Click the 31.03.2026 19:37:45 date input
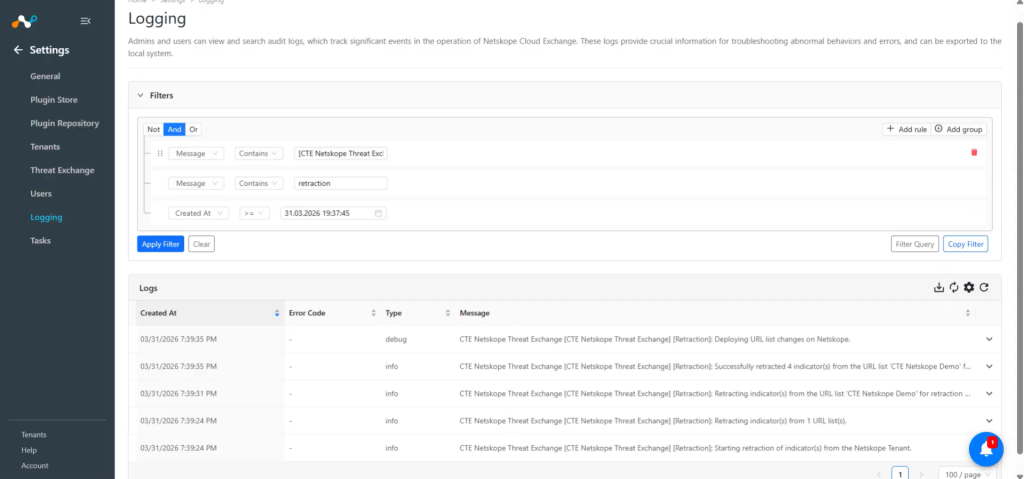Viewport: 1024px width, 479px height. click(x=333, y=213)
